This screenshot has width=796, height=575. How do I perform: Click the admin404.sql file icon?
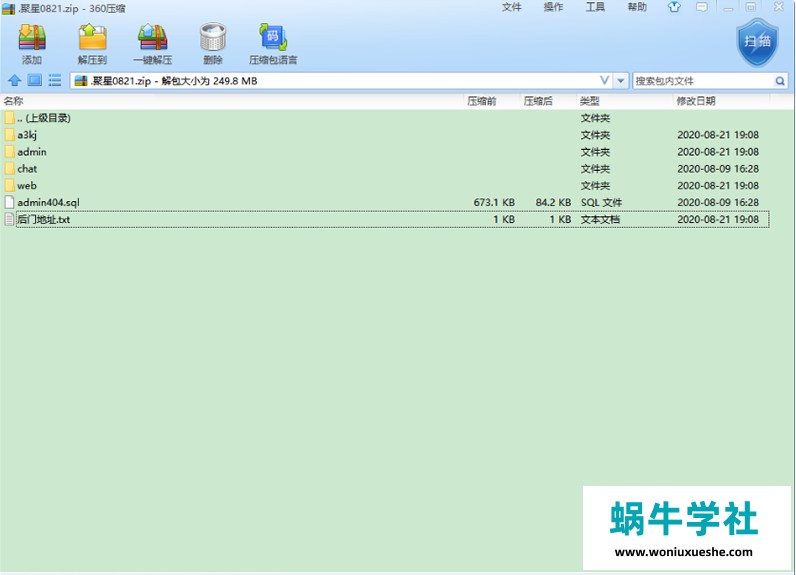(x=9, y=202)
